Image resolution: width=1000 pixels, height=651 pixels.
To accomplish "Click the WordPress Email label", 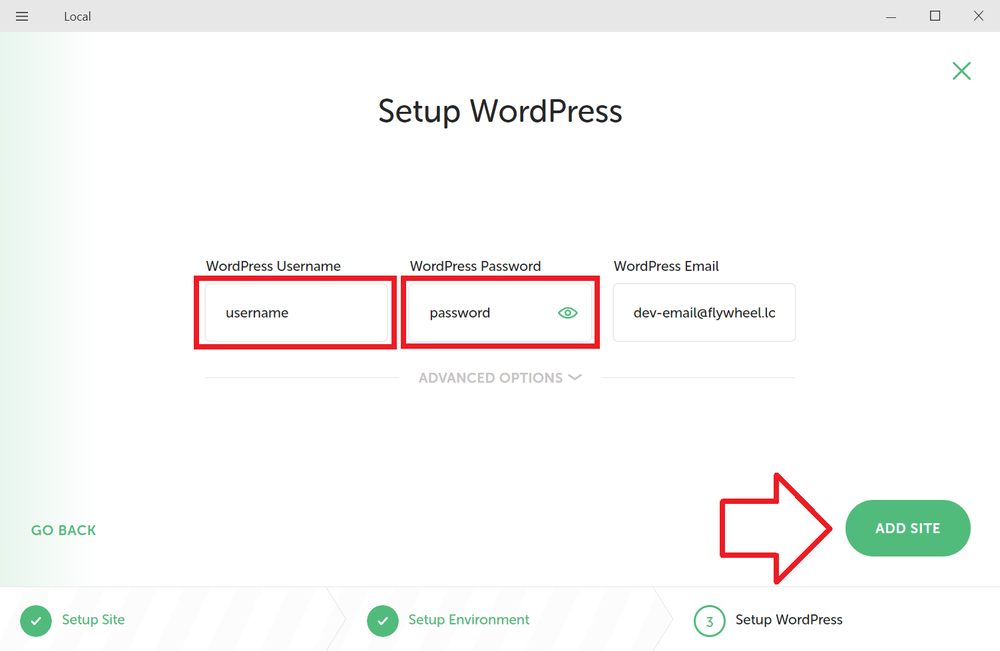I will coord(666,266).
